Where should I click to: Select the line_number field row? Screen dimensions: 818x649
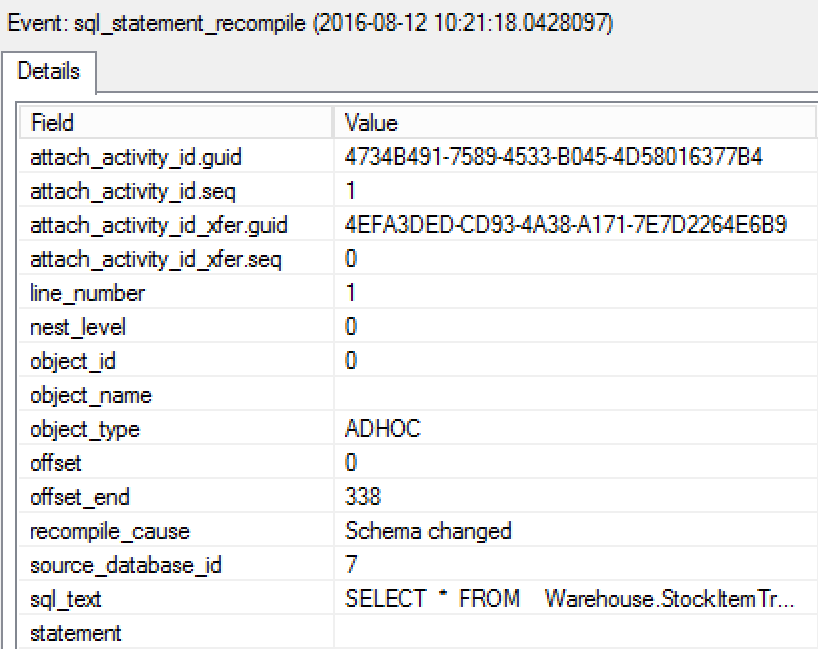point(88,294)
